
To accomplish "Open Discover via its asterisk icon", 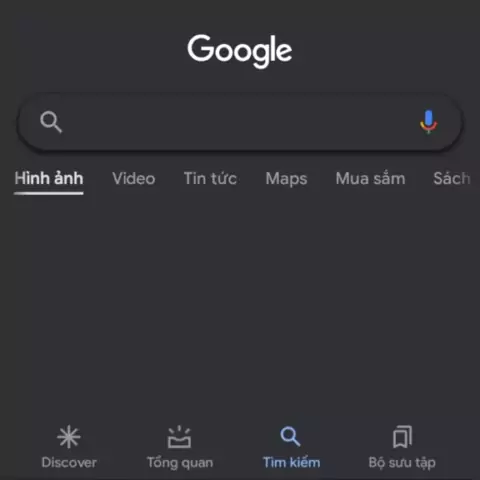I will 69,436.
